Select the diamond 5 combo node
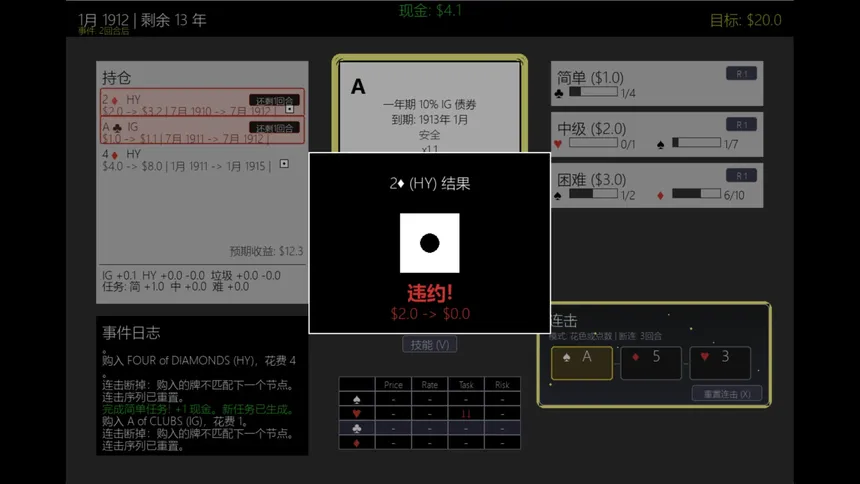The width and height of the screenshot is (860, 484). [650, 363]
